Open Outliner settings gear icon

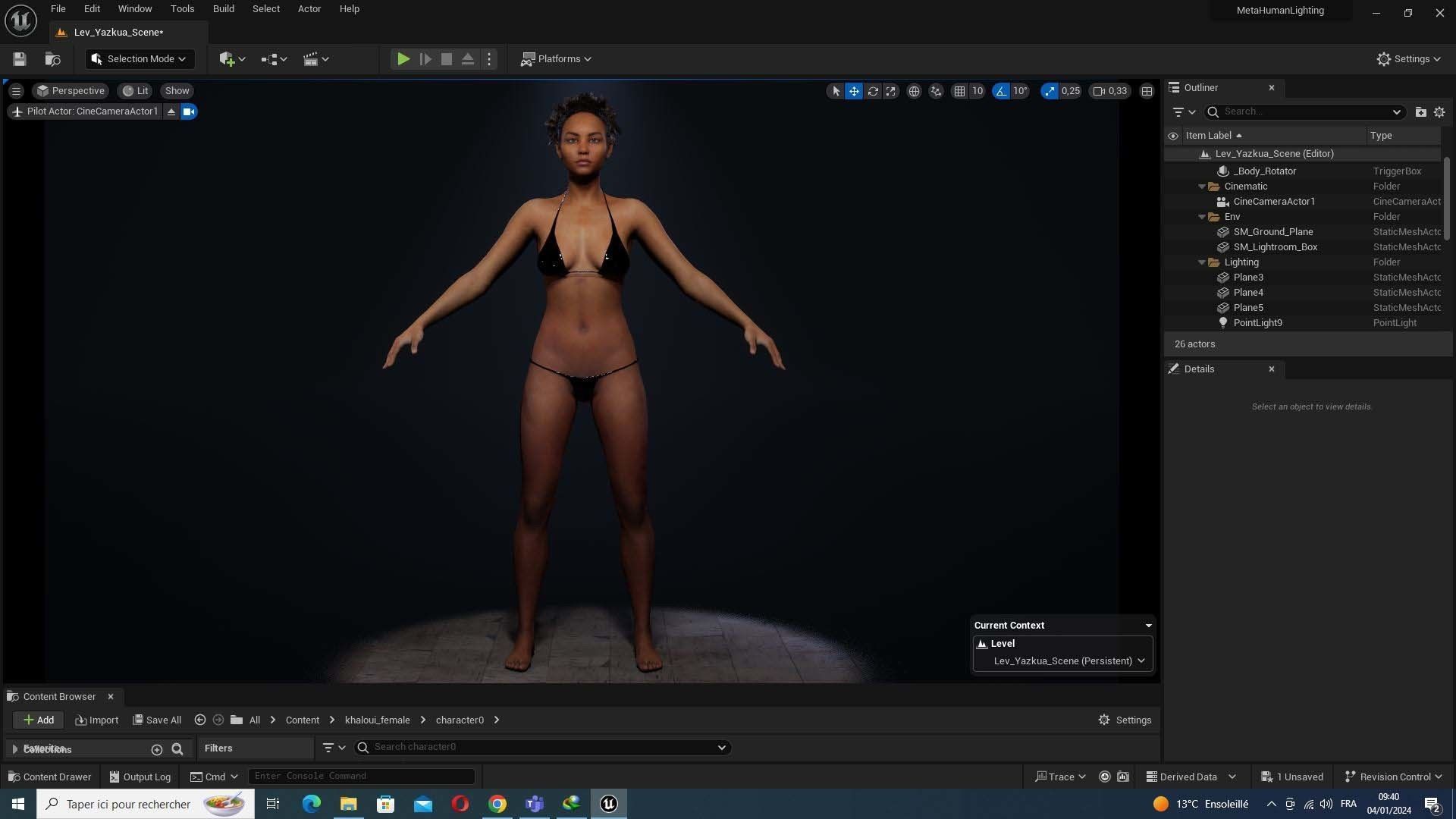pyautogui.click(x=1439, y=112)
